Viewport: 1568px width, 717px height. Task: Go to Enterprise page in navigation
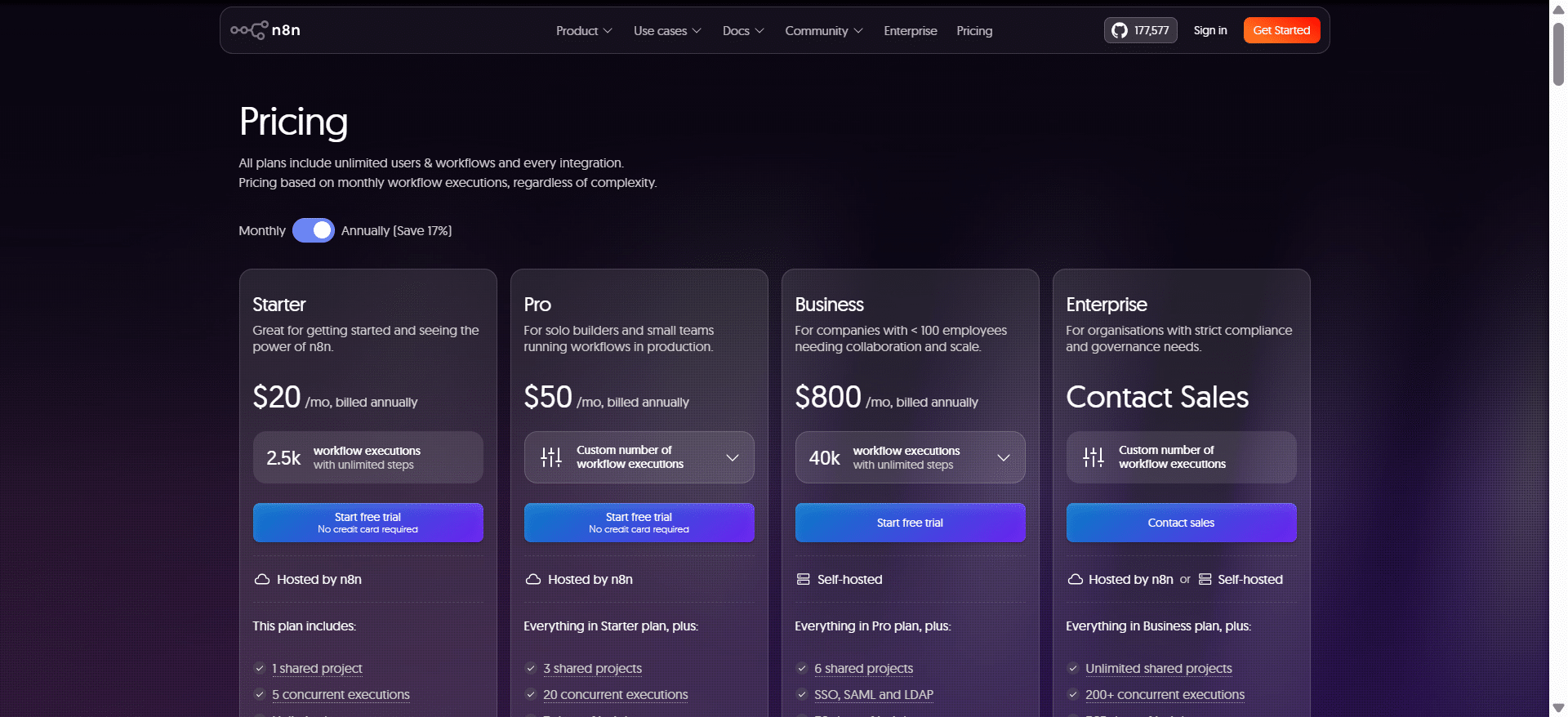pyautogui.click(x=910, y=31)
